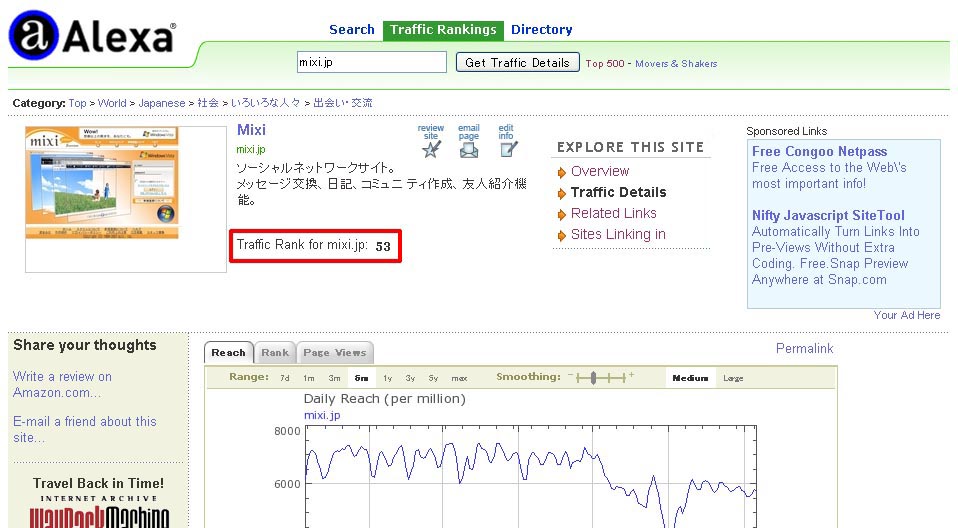Image resolution: width=958 pixels, height=528 pixels.
Task: Set graph range to 1y
Action: pyautogui.click(x=387, y=378)
